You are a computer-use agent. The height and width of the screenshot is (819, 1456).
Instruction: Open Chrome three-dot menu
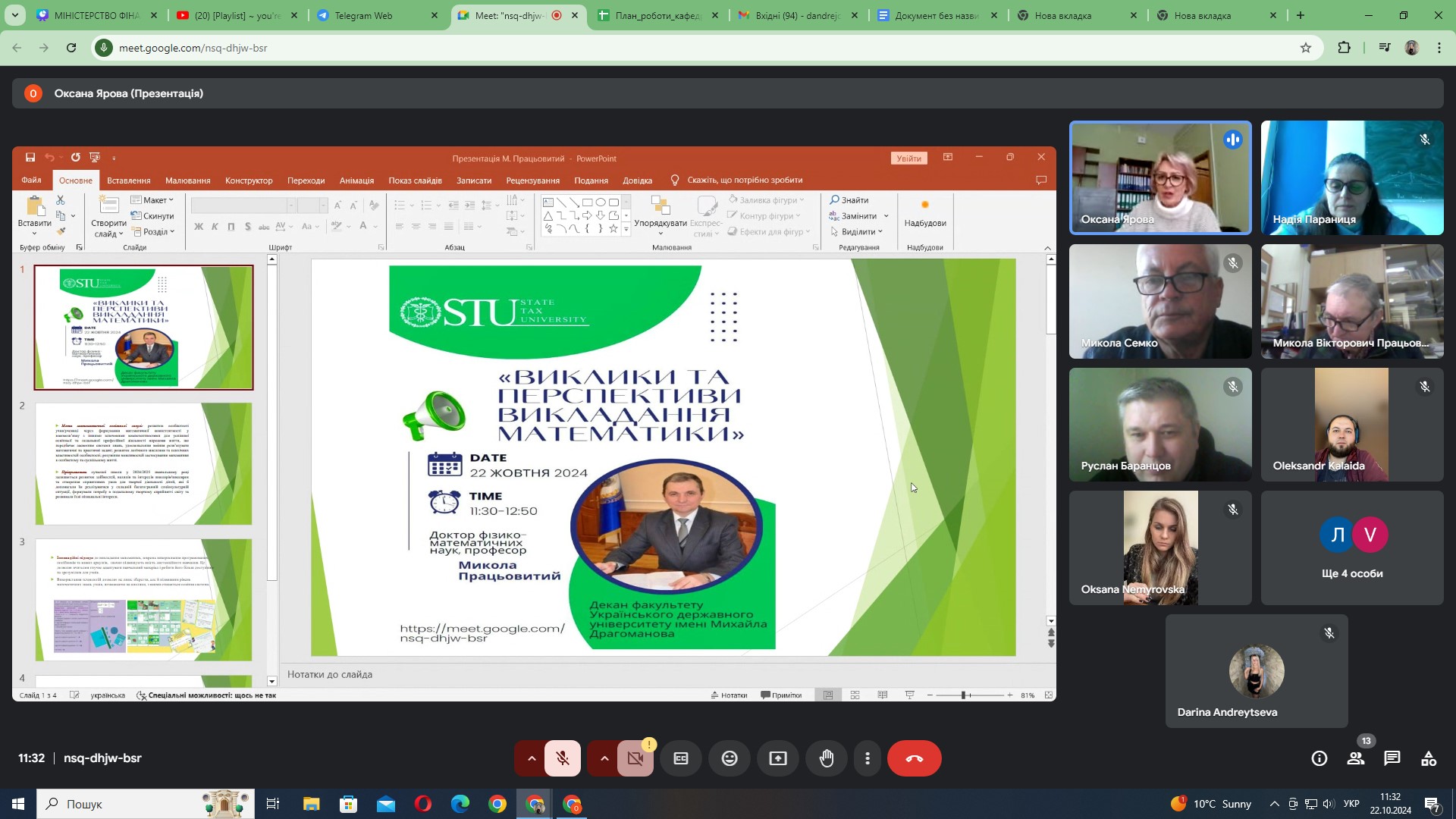[x=1439, y=48]
